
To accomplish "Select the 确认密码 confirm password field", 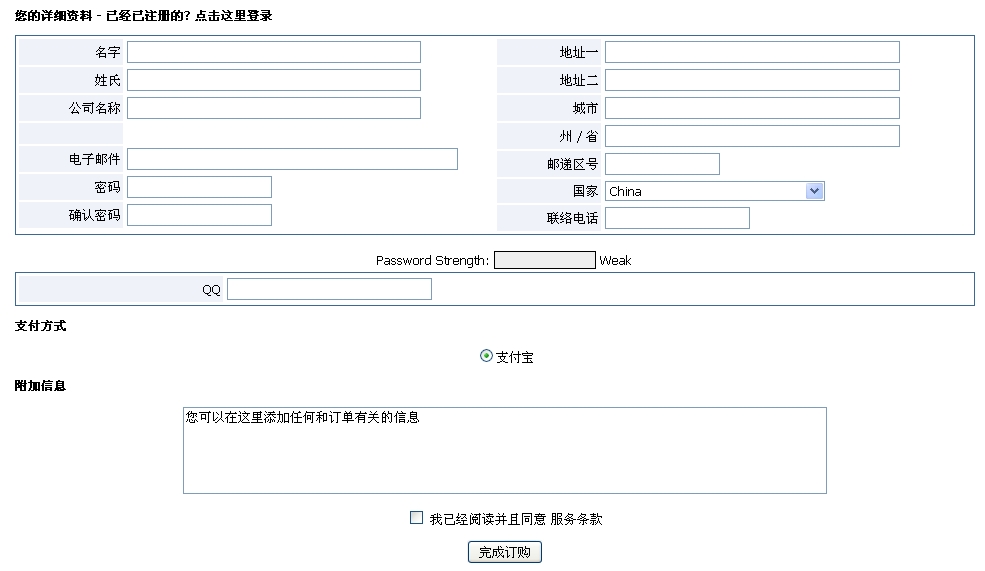I will 199,215.
